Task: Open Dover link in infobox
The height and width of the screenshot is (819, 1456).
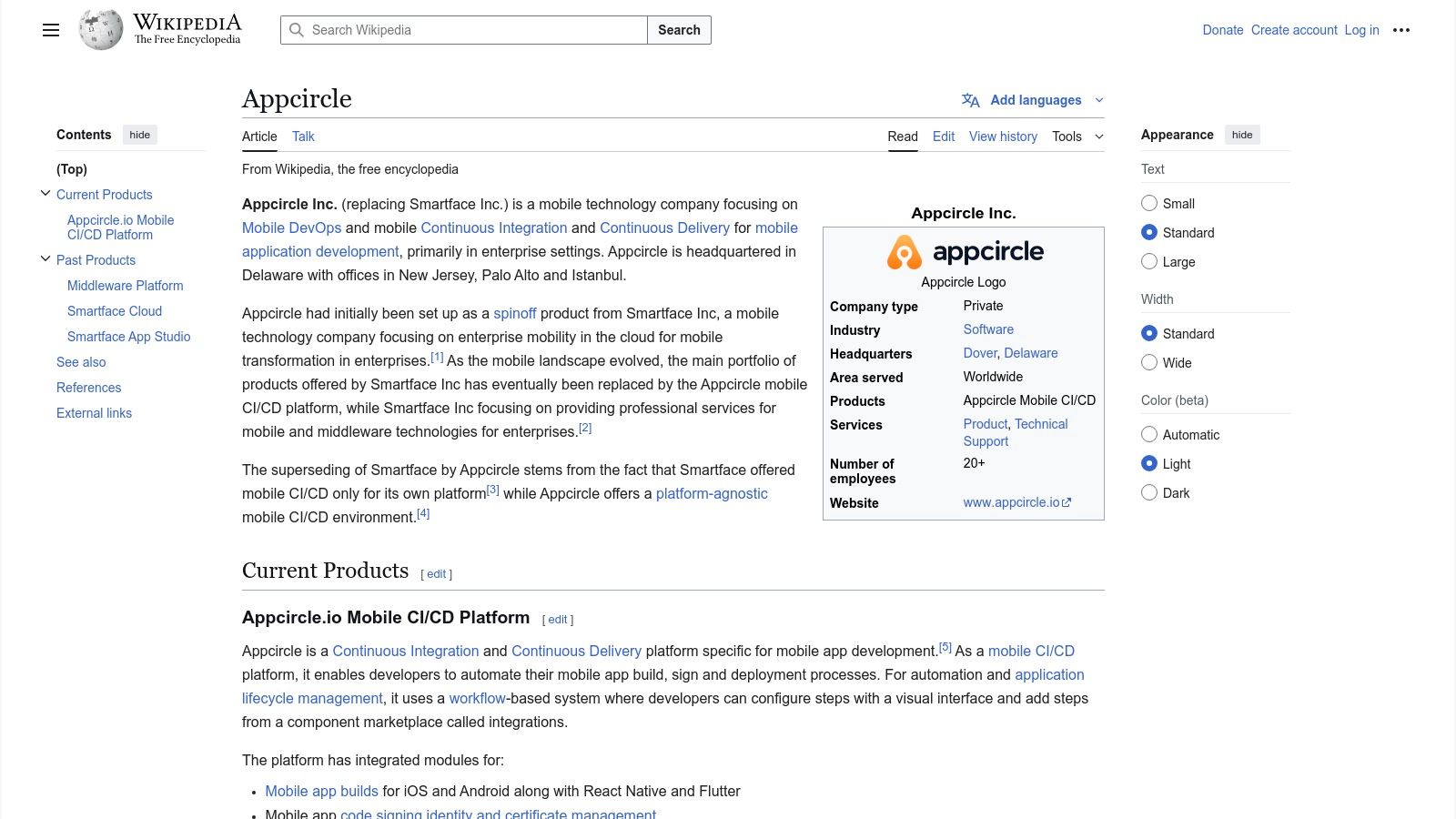Action: (980, 353)
